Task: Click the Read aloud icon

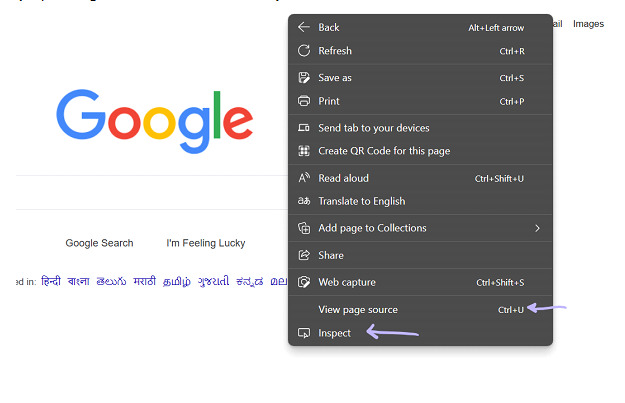Action: click(x=304, y=178)
